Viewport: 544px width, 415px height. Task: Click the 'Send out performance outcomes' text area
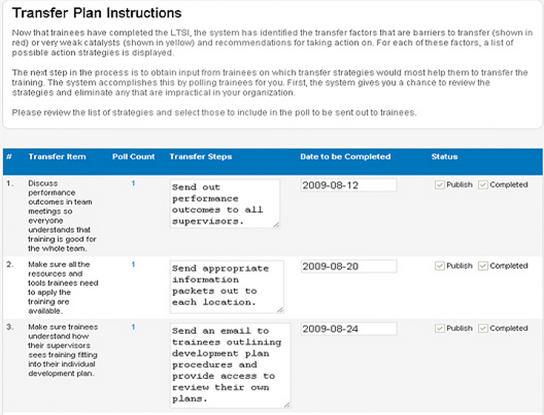point(225,204)
